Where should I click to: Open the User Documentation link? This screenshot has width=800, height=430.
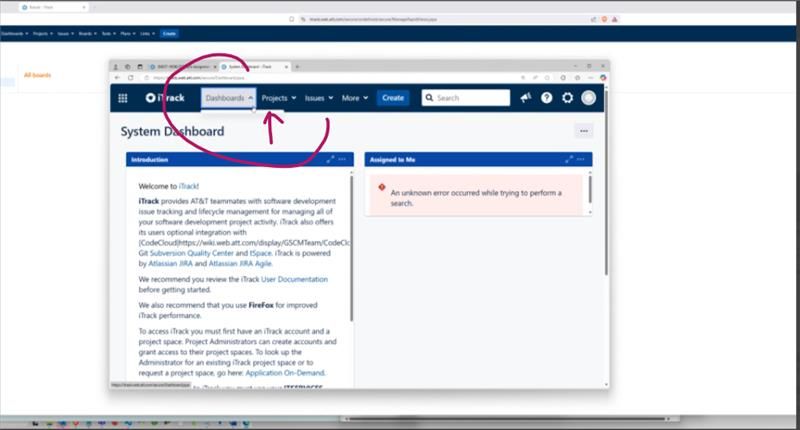(x=294, y=279)
